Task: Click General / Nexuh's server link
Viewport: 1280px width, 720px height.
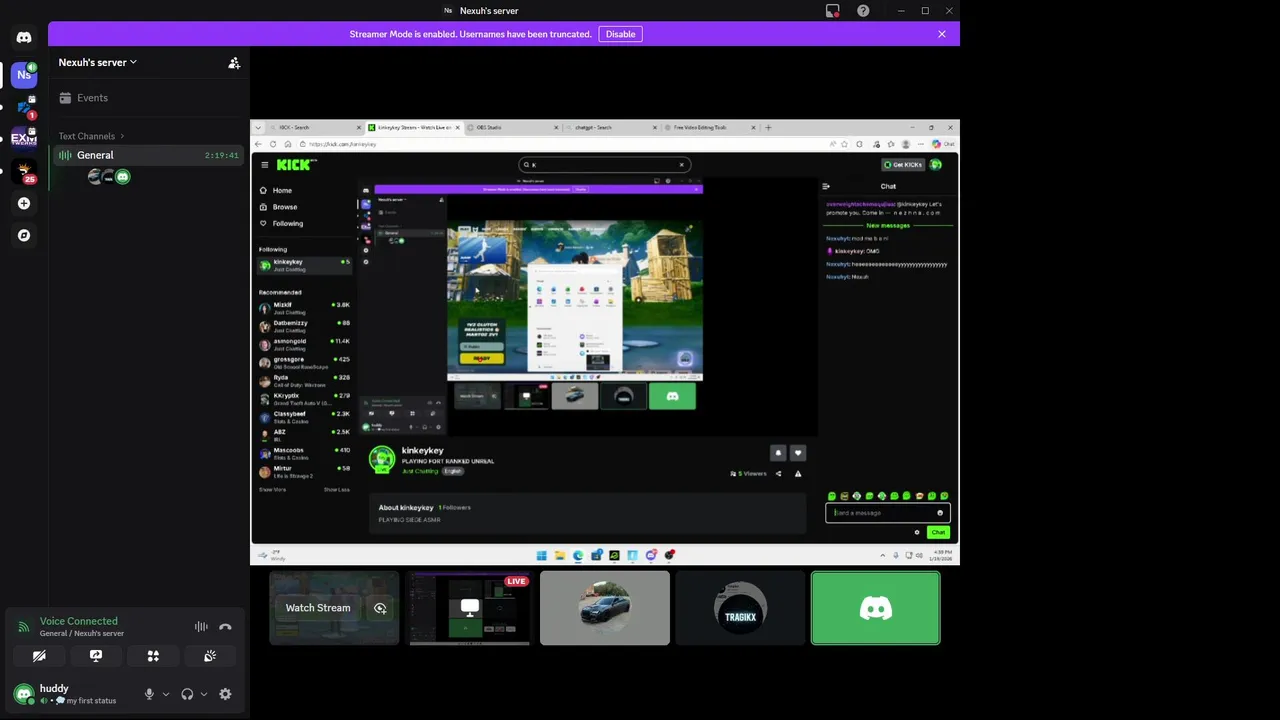Action: [x=82, y=633]
